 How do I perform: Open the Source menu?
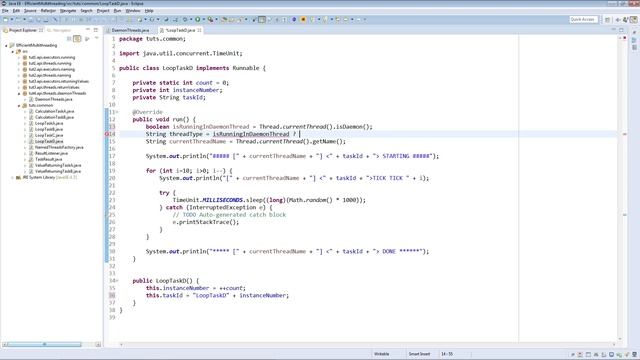click(x=30, y=11)
